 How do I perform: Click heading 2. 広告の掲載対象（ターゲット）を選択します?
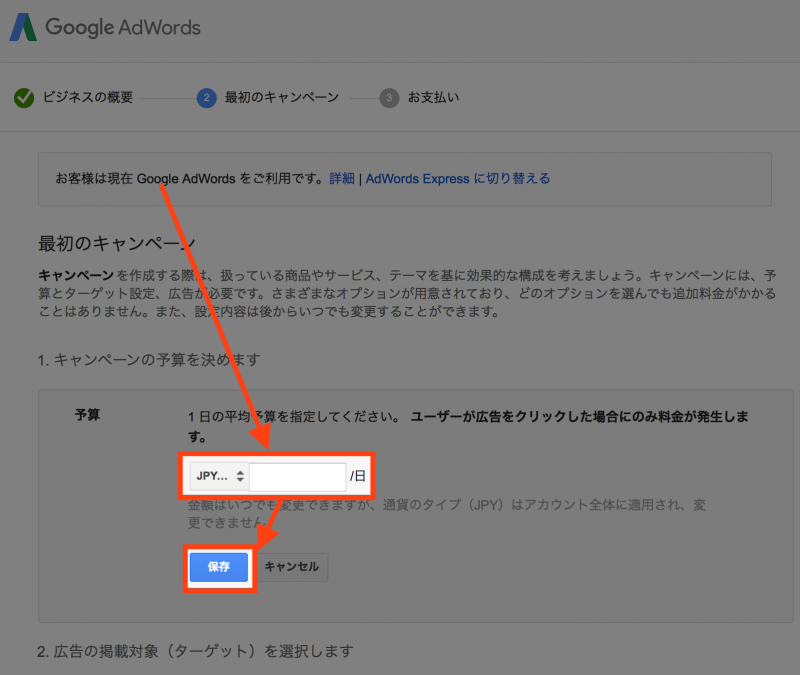pyautogui.click(x=195, y=651)
